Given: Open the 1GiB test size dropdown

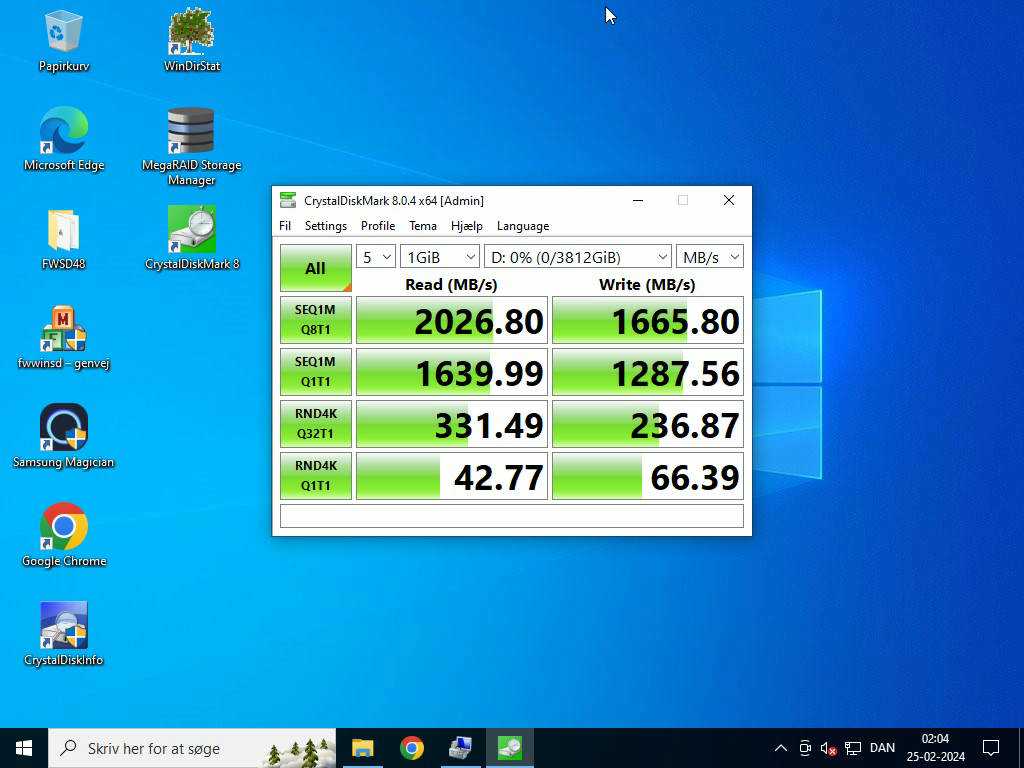Looking at the screenshot, I should (x=440, y=257).
